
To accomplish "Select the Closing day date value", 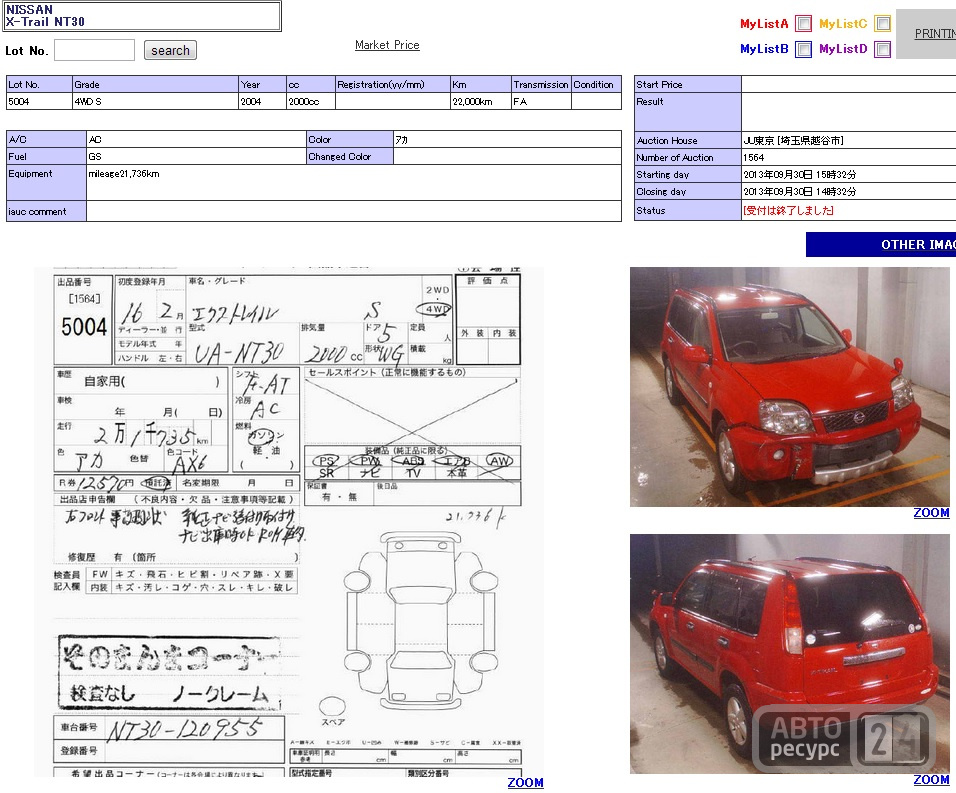I will (799, 191).
